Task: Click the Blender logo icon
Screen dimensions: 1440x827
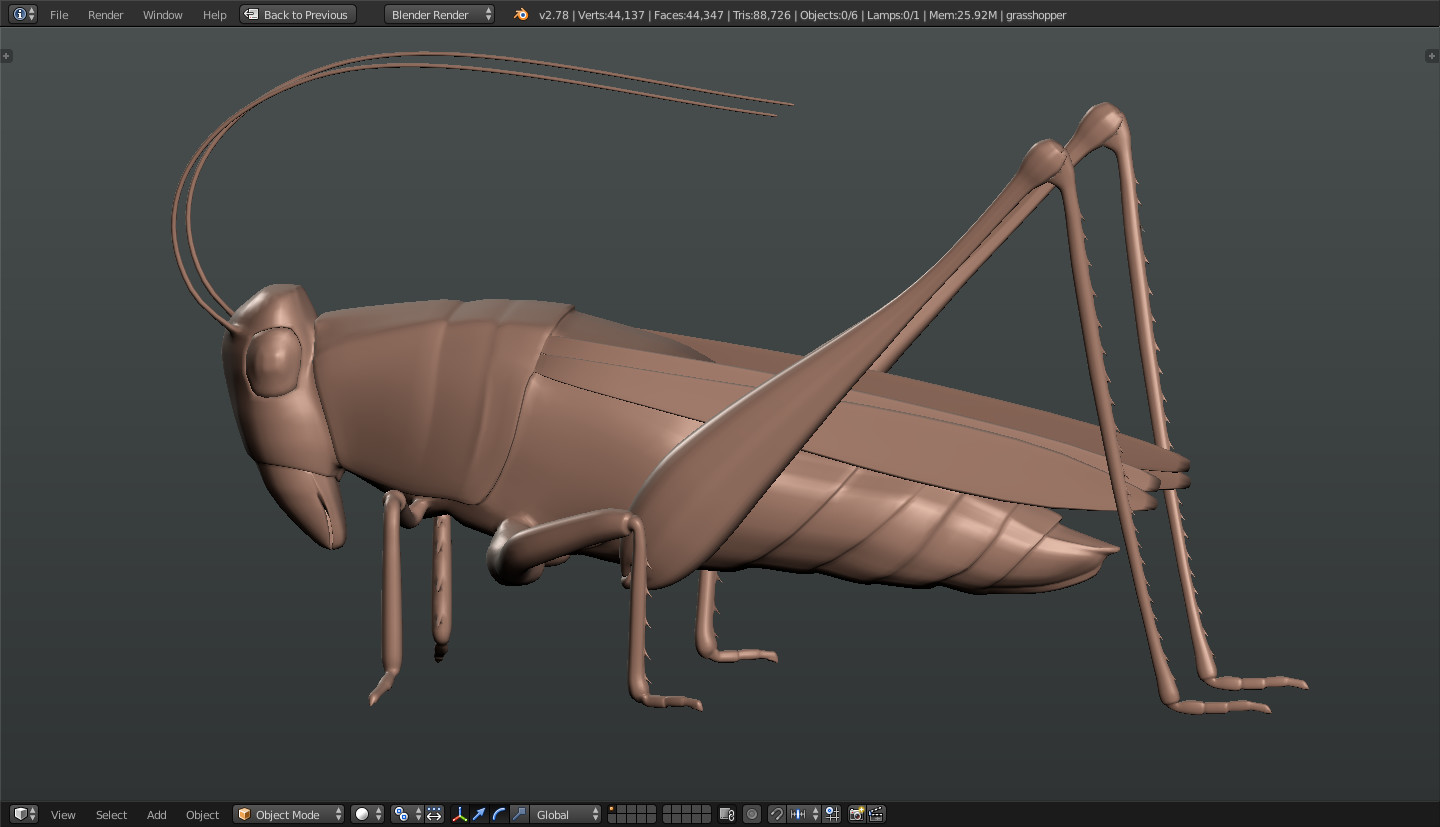Action: click(520, 14)
